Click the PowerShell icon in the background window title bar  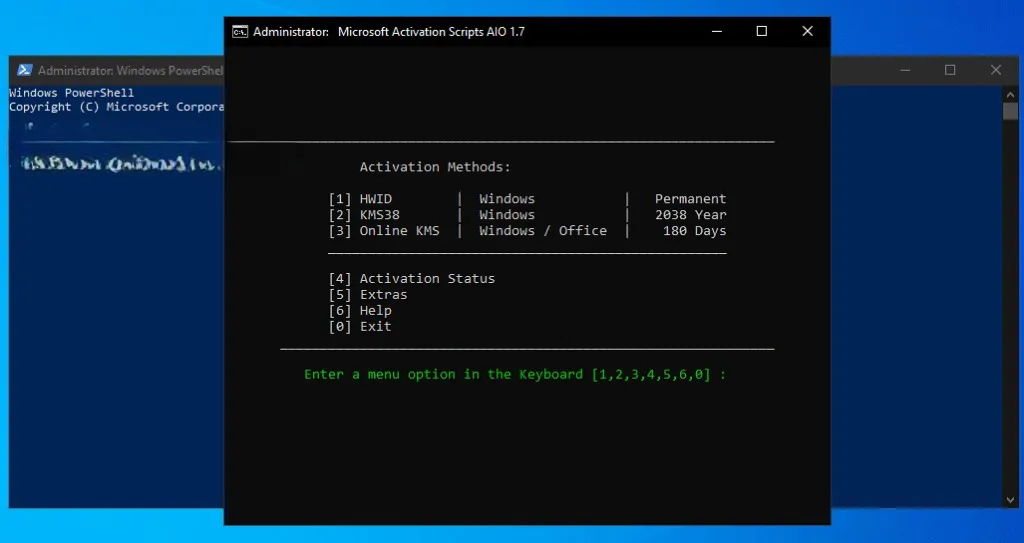(x=25, y=70)
